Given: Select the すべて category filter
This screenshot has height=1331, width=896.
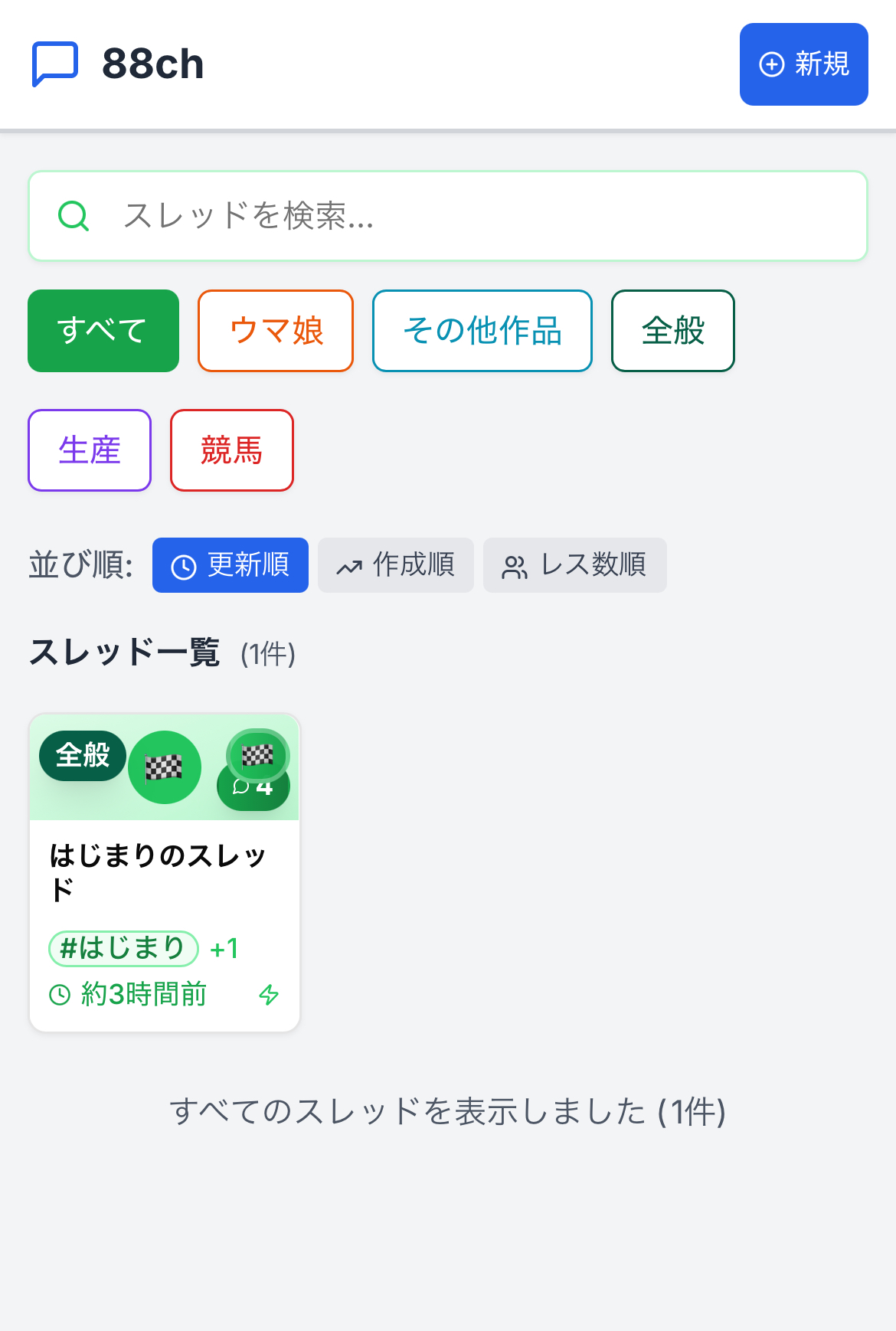Looking at the screenshot, I should (x=103, y=331).
